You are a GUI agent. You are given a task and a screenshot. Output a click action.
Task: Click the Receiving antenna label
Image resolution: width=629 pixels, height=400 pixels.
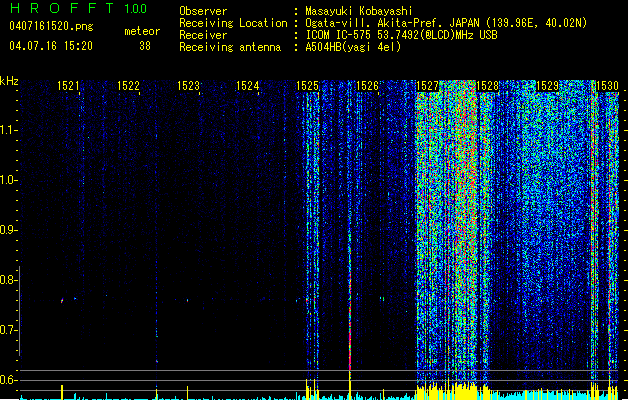coord(230,47)
